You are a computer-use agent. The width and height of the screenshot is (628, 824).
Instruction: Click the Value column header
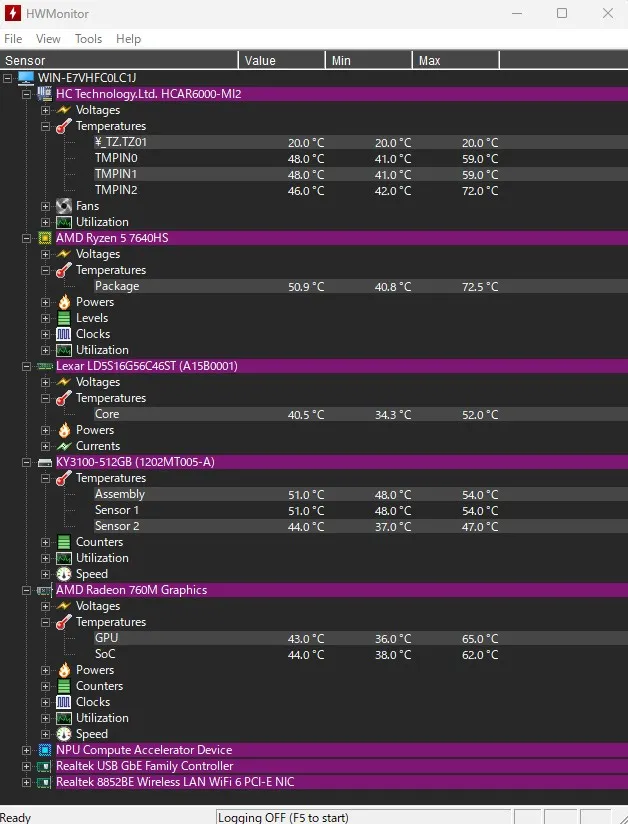(282, 60)
